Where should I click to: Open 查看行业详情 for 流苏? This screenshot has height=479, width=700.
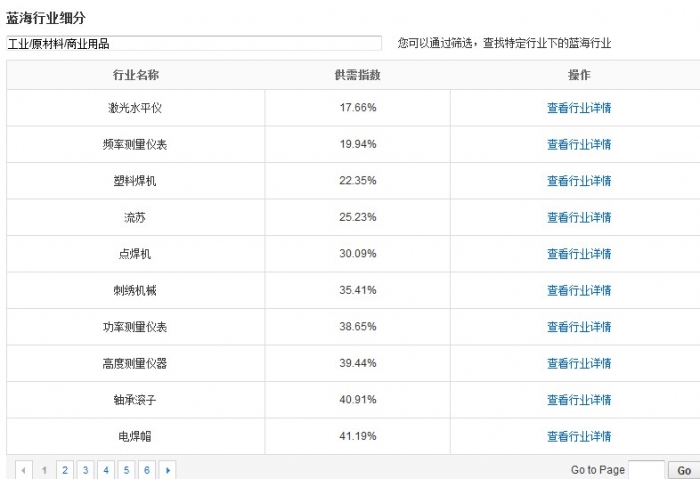point(579,217)
